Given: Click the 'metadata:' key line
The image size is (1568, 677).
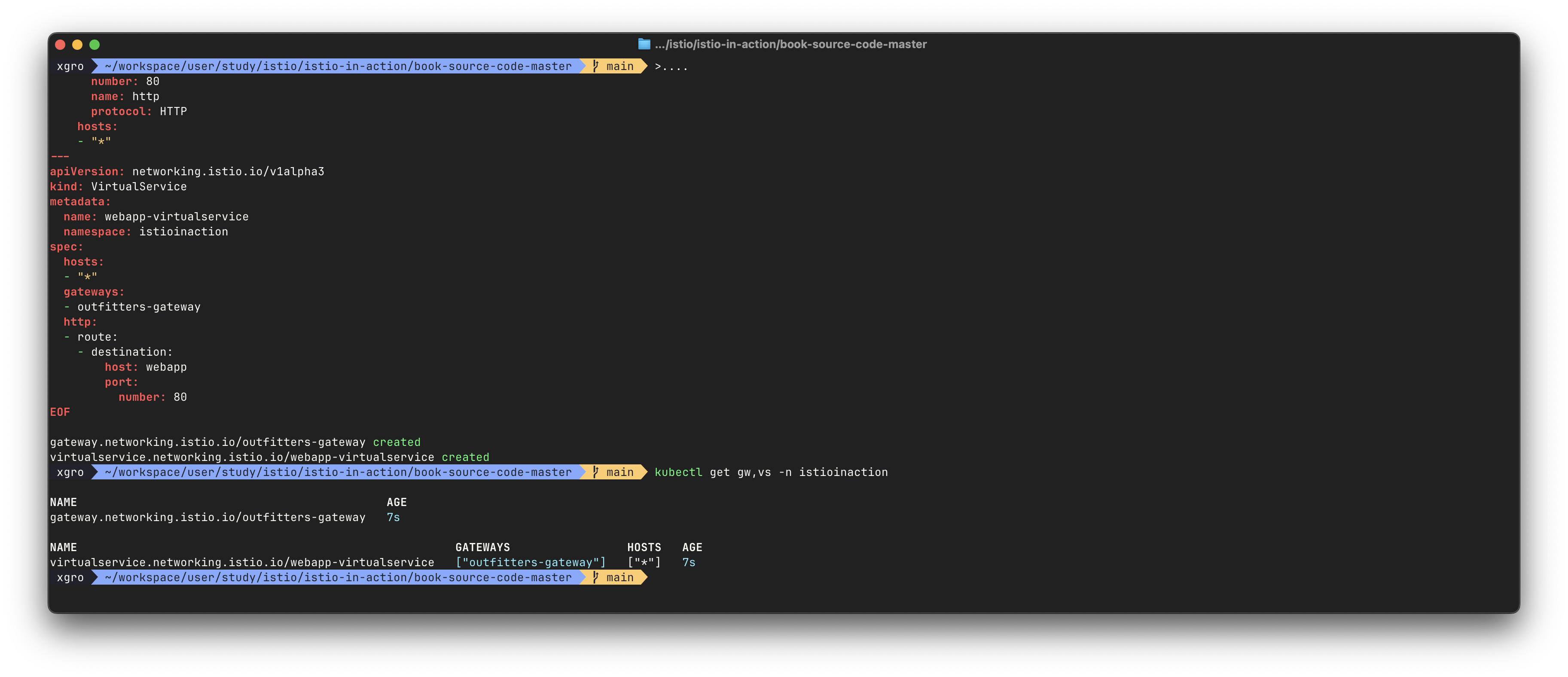Looking at the screenshot, I should click(80, 201).
